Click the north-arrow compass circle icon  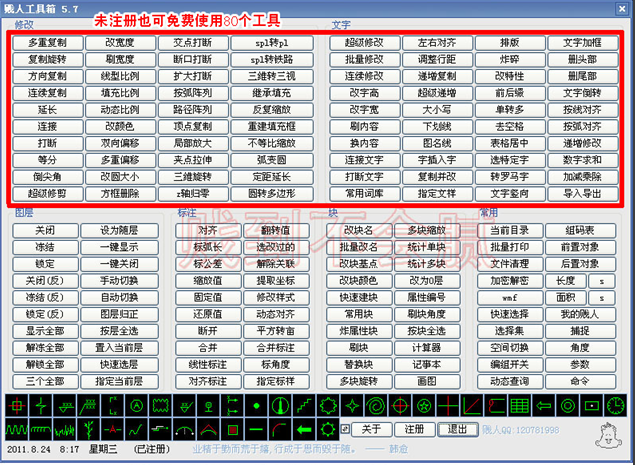click(280, 405)
